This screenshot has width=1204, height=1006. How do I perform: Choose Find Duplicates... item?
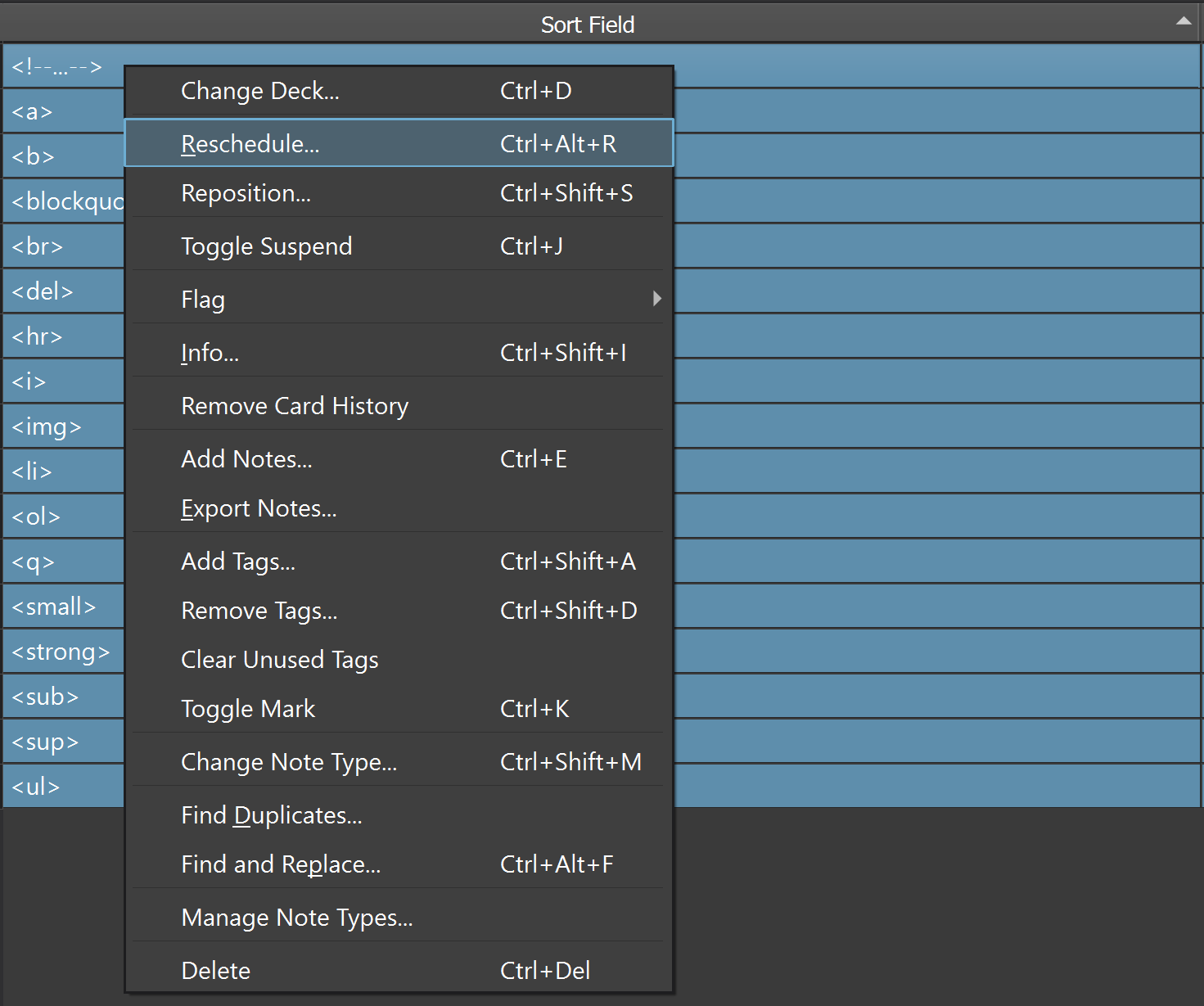point(399,815)
